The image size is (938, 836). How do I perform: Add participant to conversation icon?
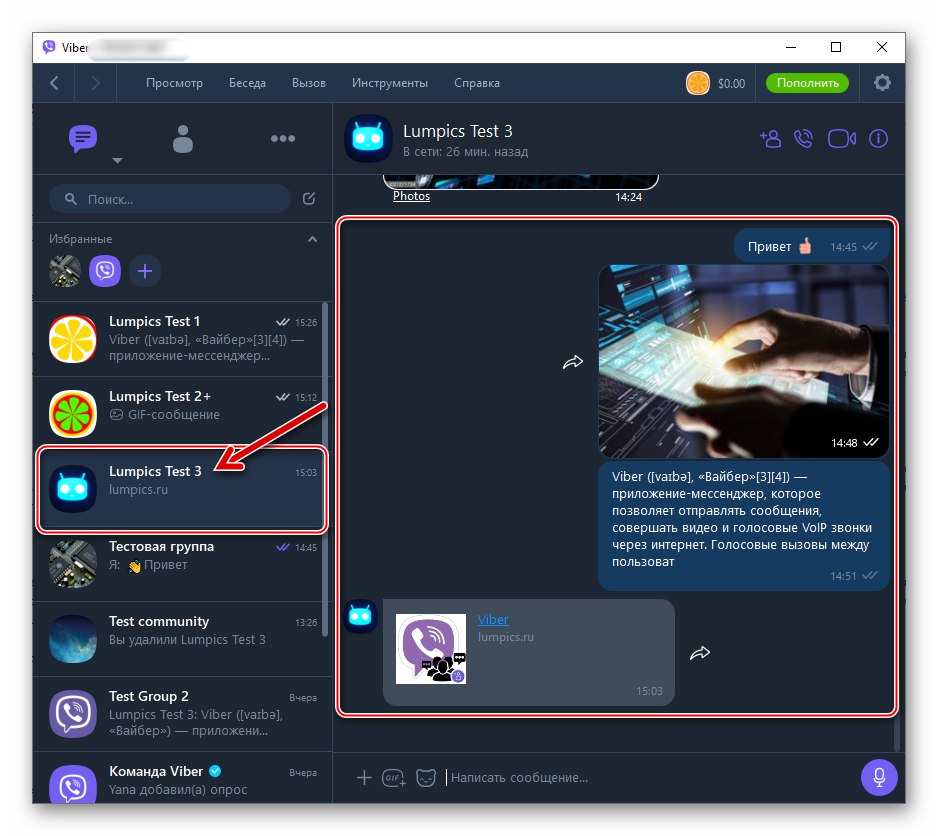(770, 138)
